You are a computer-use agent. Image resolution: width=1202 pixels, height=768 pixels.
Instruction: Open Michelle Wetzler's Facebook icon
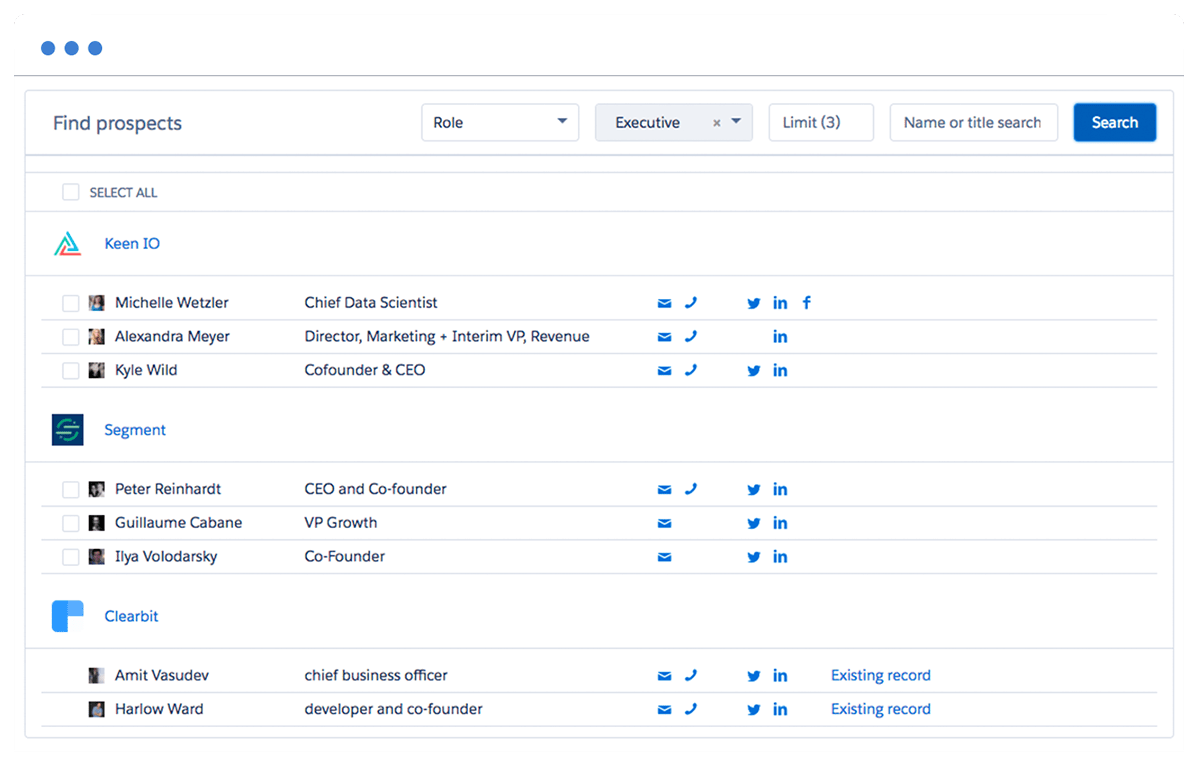[806, 302]
